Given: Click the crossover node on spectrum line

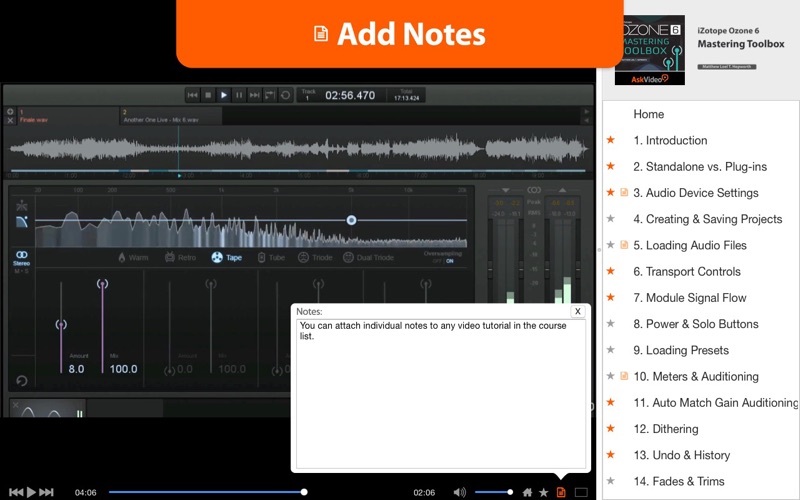Looking at the screenshot, I should tap(351, 220).
